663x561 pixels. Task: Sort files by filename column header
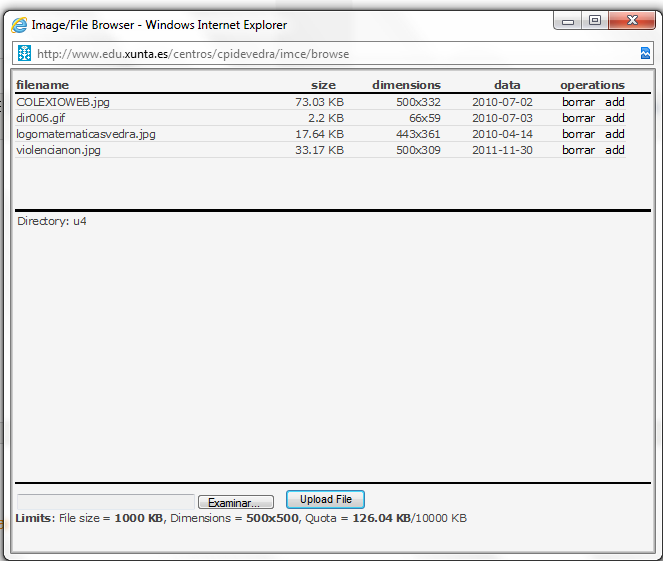42,85
